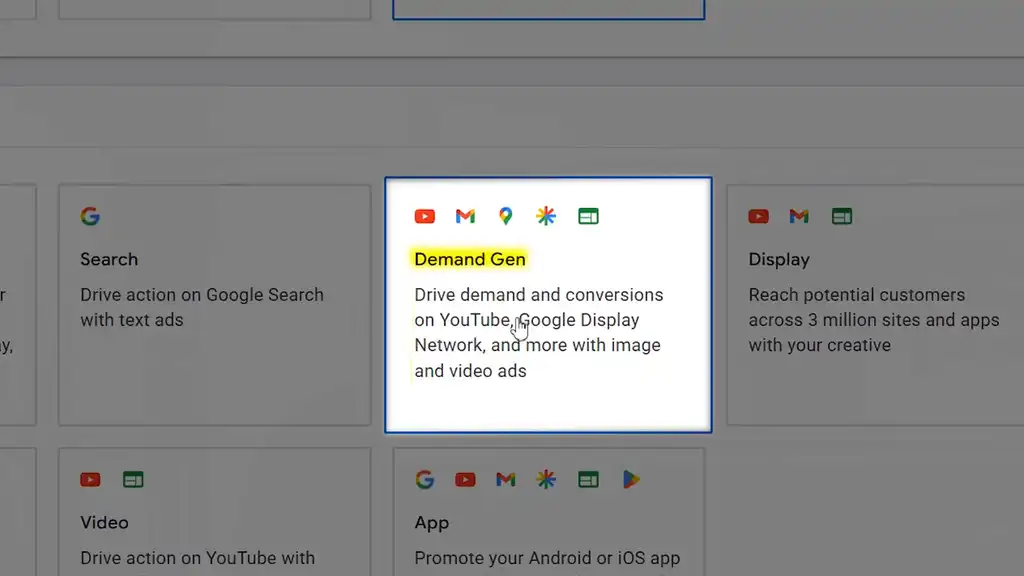
Task: Click Display Network icon in App card
Action: 588,480
